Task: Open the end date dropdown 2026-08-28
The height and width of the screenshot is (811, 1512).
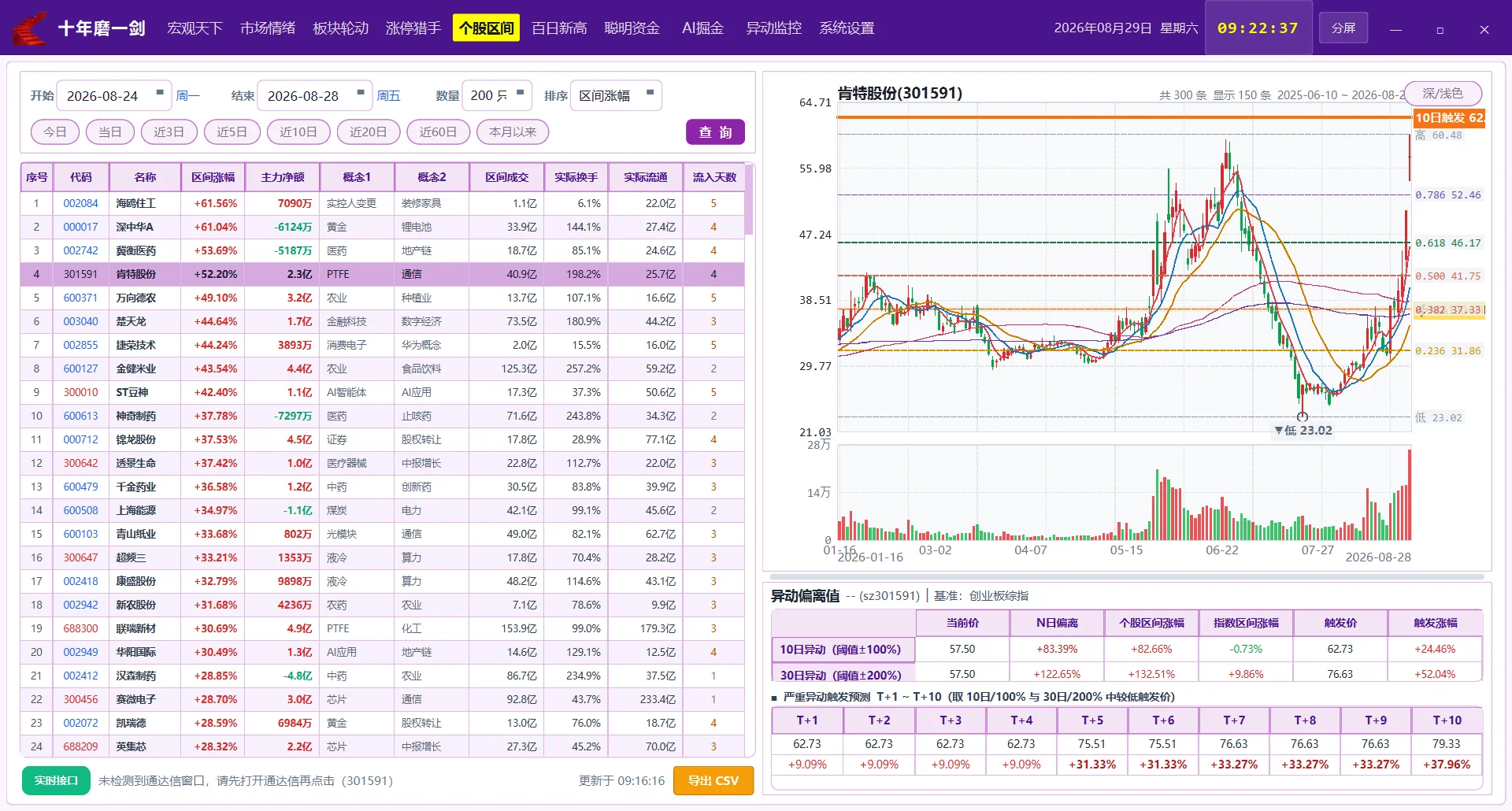Action: pyautogui.click(x=315, y=95)
